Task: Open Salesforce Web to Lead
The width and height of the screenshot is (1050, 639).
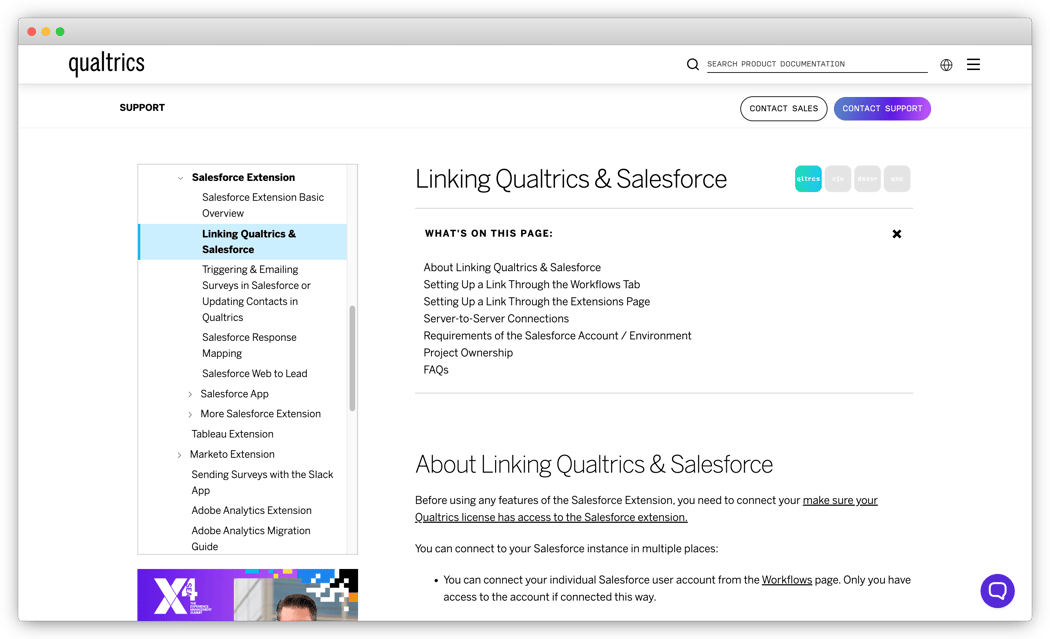Action: tap(254, 373)
